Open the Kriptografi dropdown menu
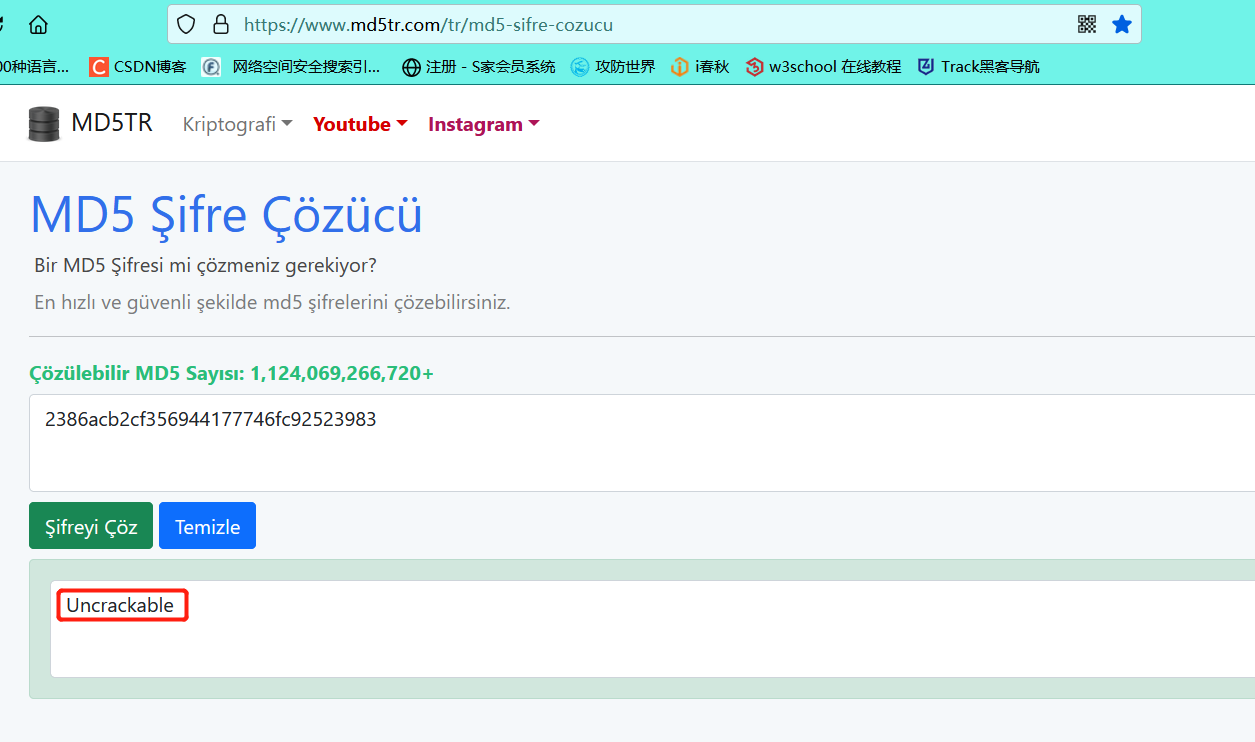 pyautogui.click(x=237, y=124)
